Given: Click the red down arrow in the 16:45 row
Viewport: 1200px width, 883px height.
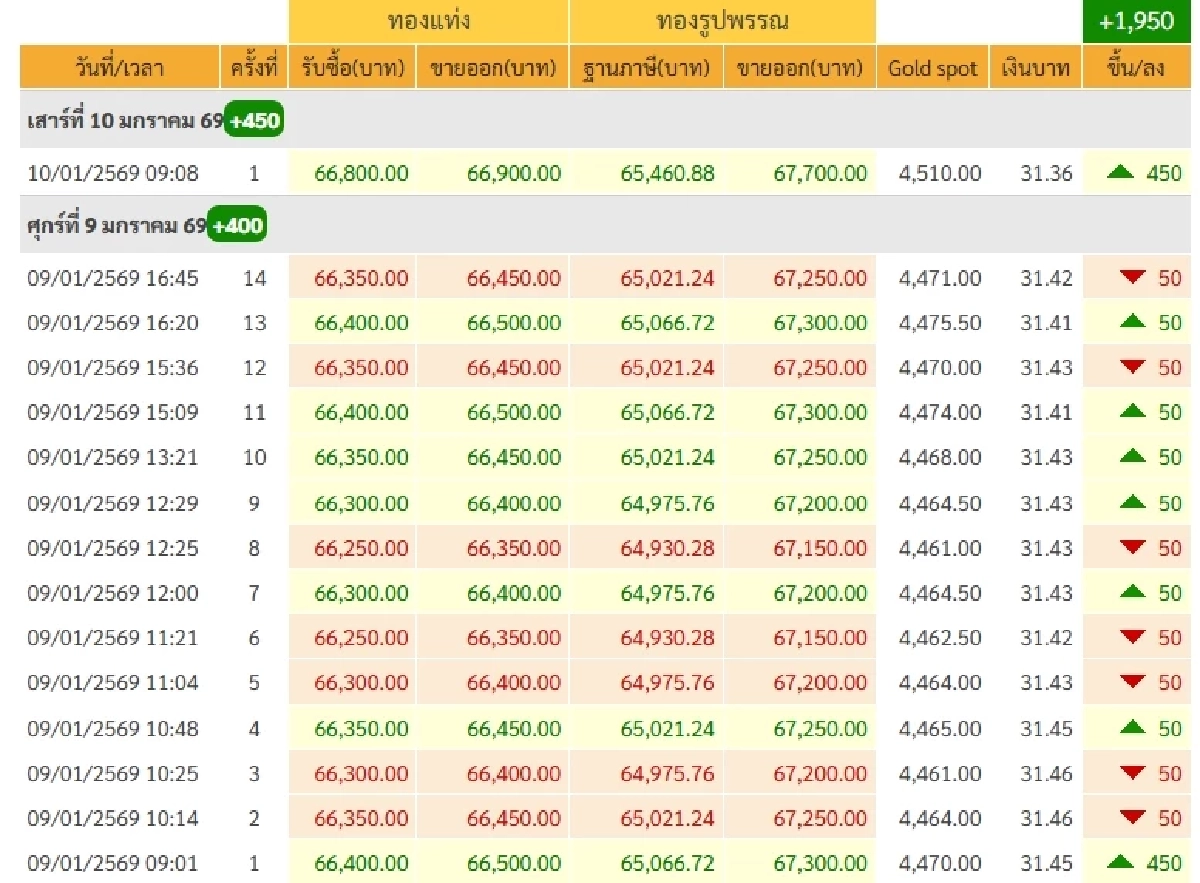Looking at the screenshot, I should (1133, 278).
